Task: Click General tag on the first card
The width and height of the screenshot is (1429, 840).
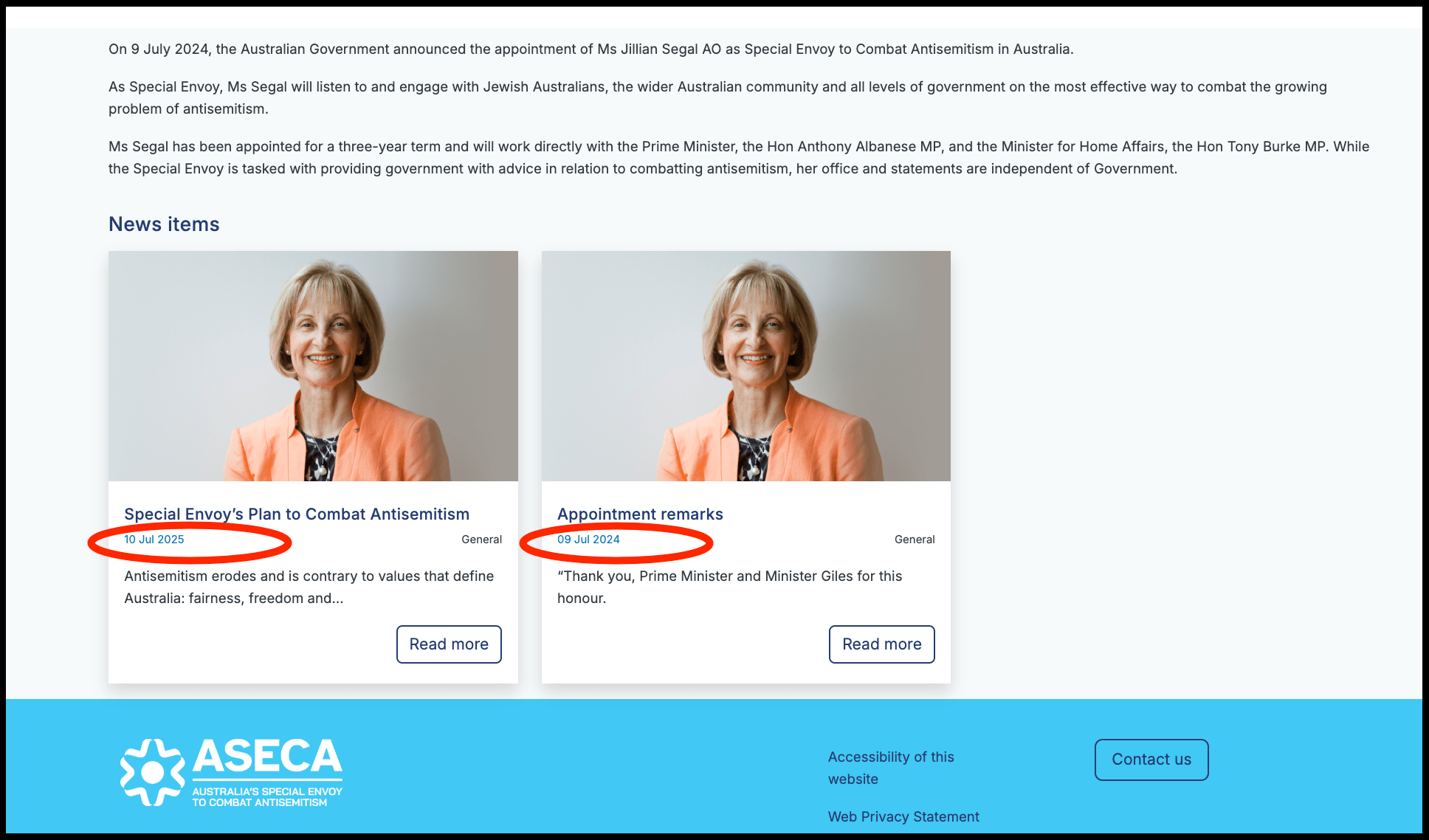Action: coord(481,540)
